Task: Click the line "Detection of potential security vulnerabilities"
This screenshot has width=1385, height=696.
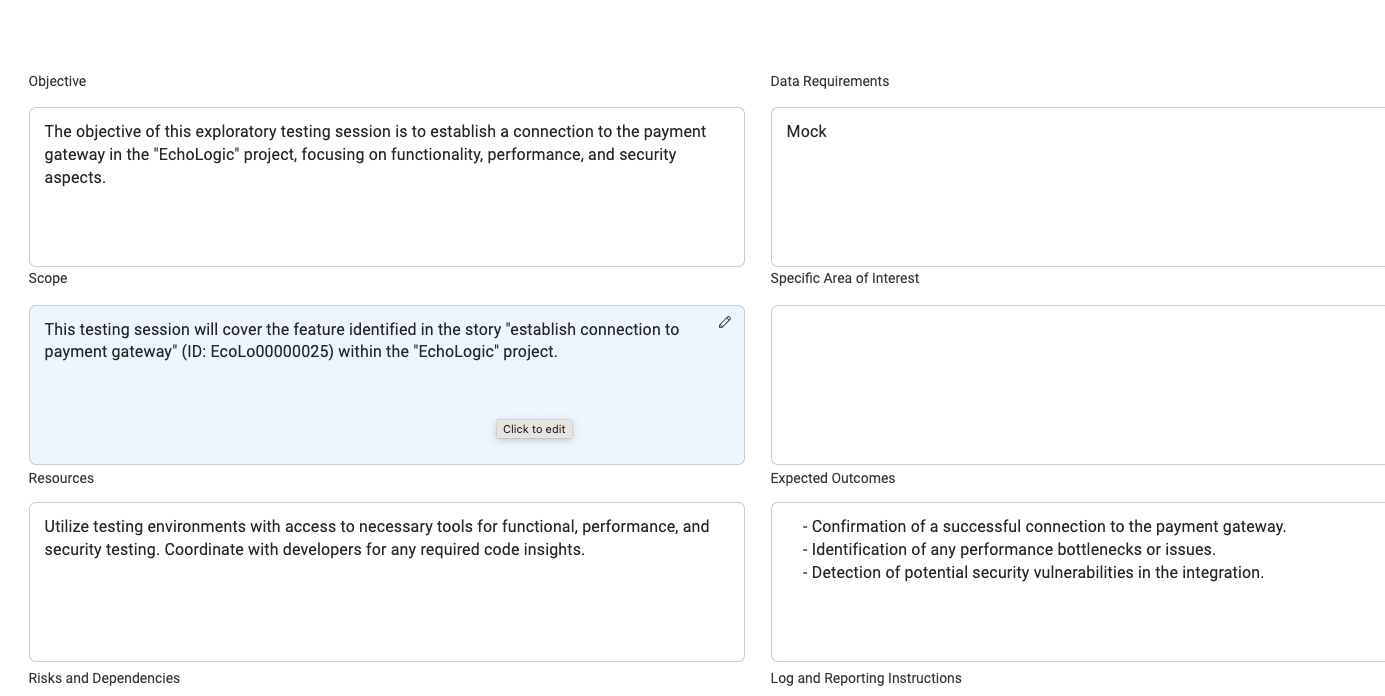Action: click(x=1033, y=572)
